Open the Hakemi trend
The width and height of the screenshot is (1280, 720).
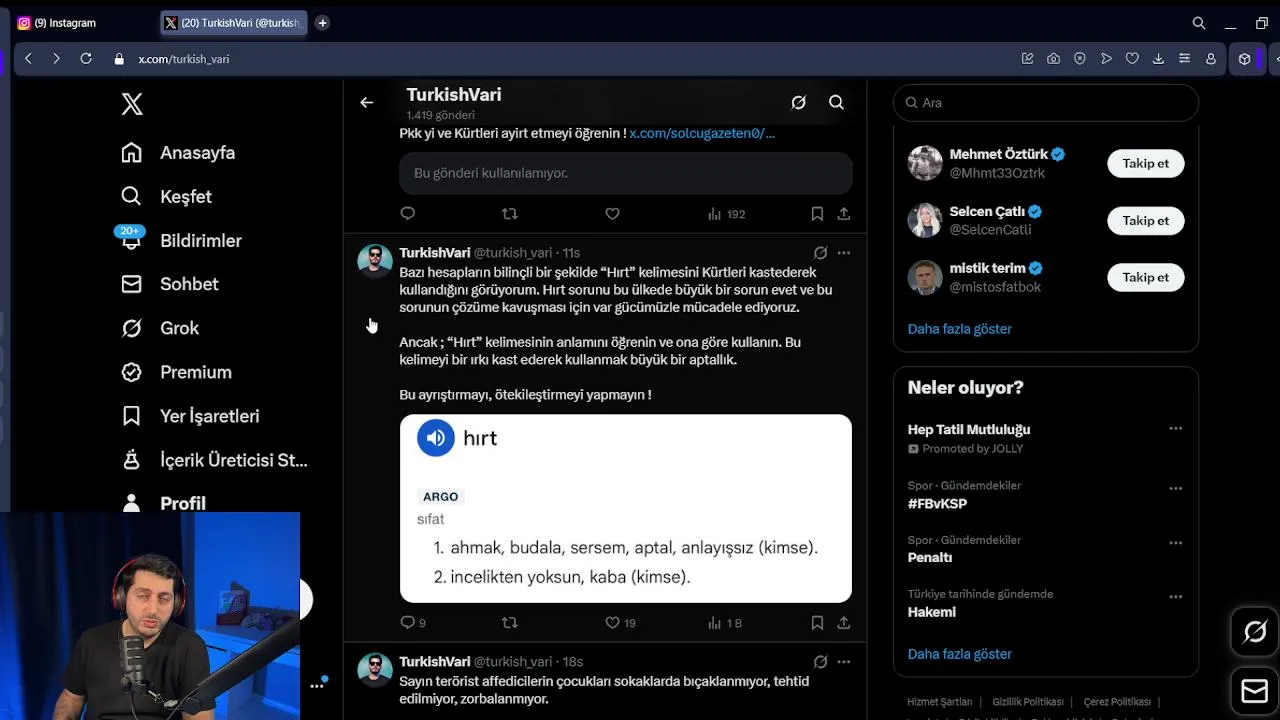click(932, 612)
